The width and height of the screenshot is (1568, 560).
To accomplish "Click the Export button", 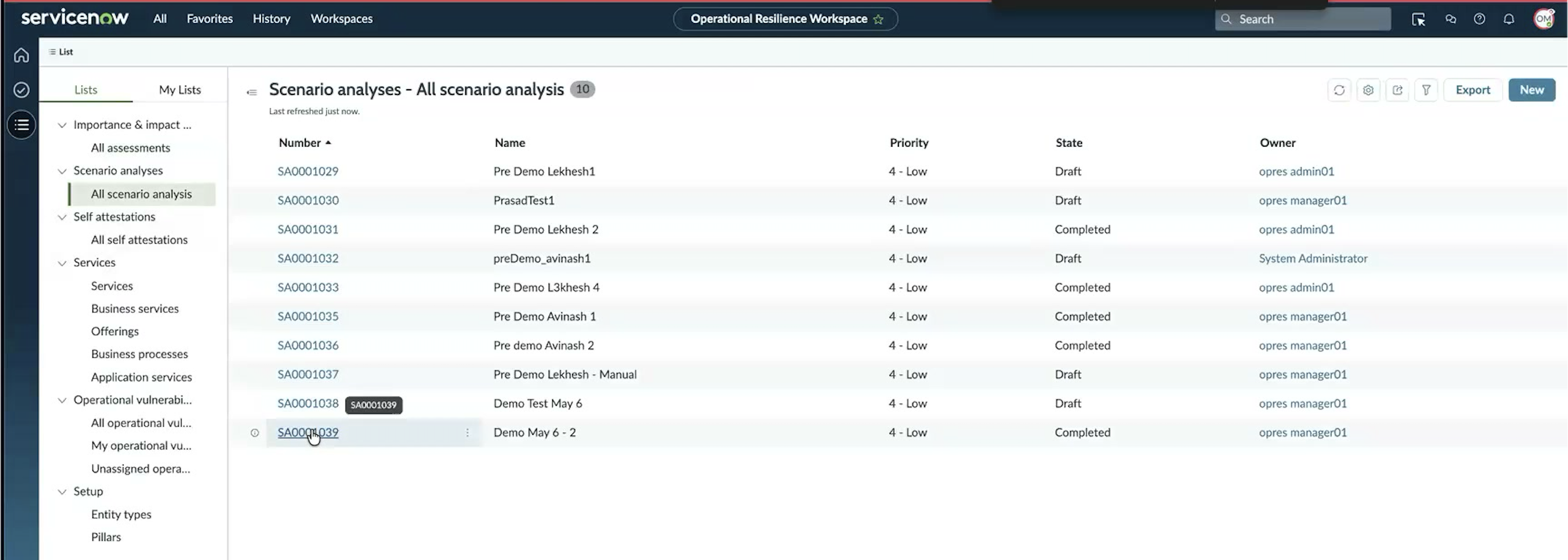I will [1473, 90].
